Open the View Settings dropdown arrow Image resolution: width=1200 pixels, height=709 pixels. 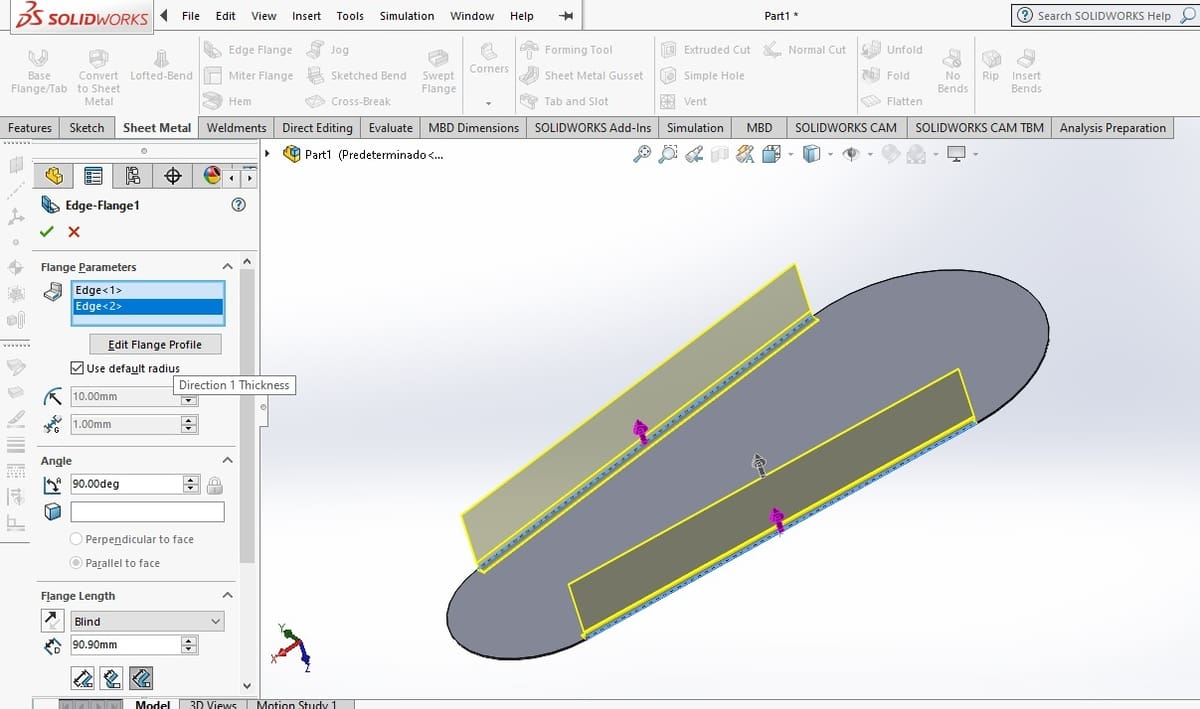975,154
